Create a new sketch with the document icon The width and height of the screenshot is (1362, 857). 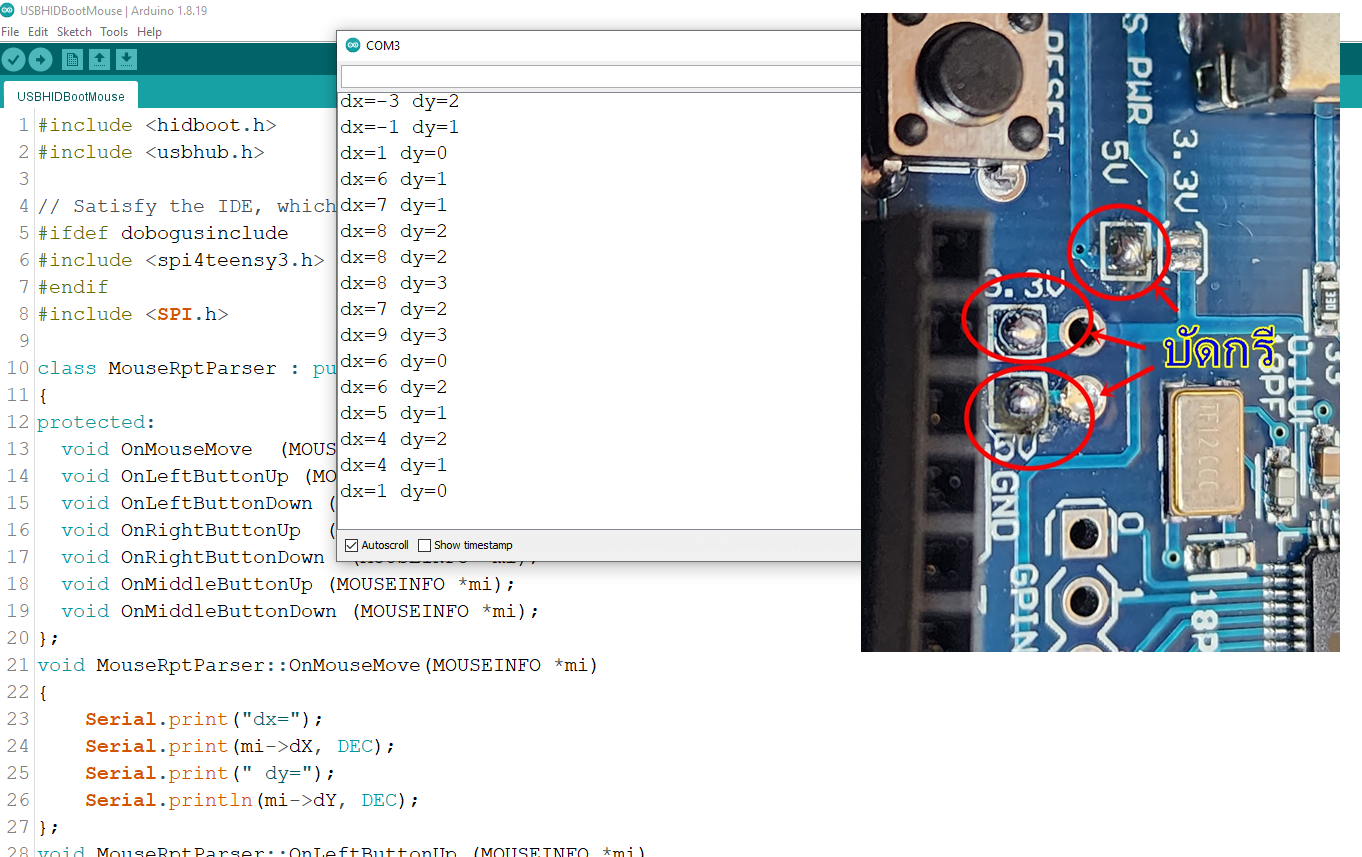coord(71,59)
